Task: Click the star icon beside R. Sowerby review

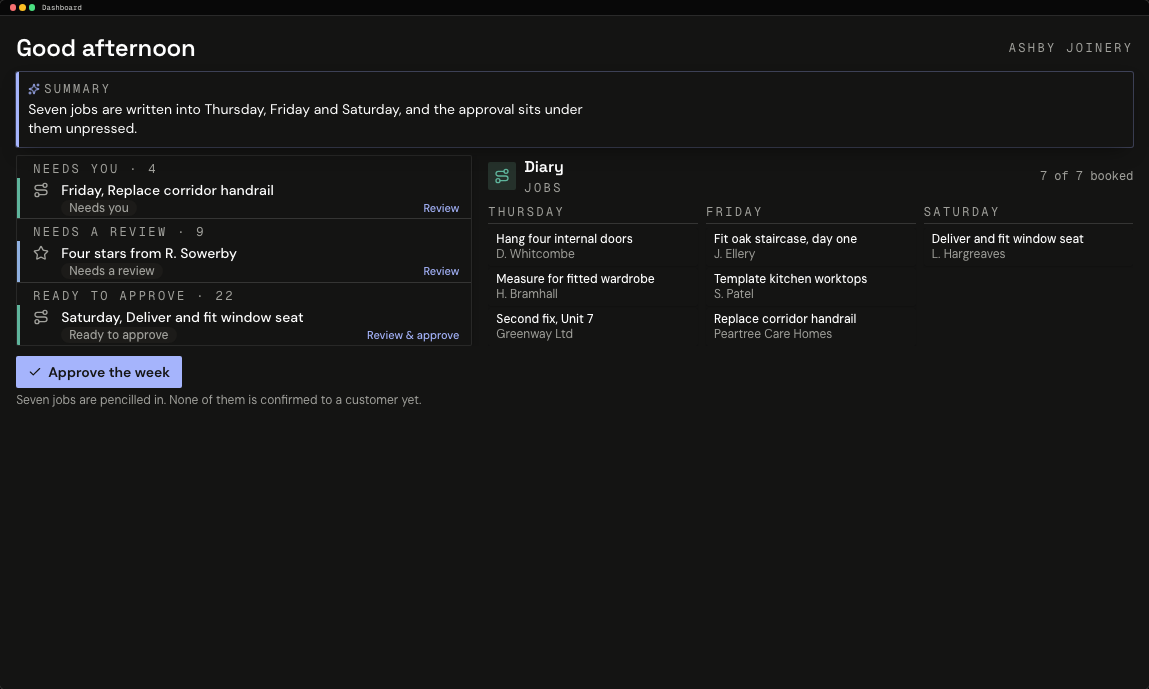Action: point(41,253)
